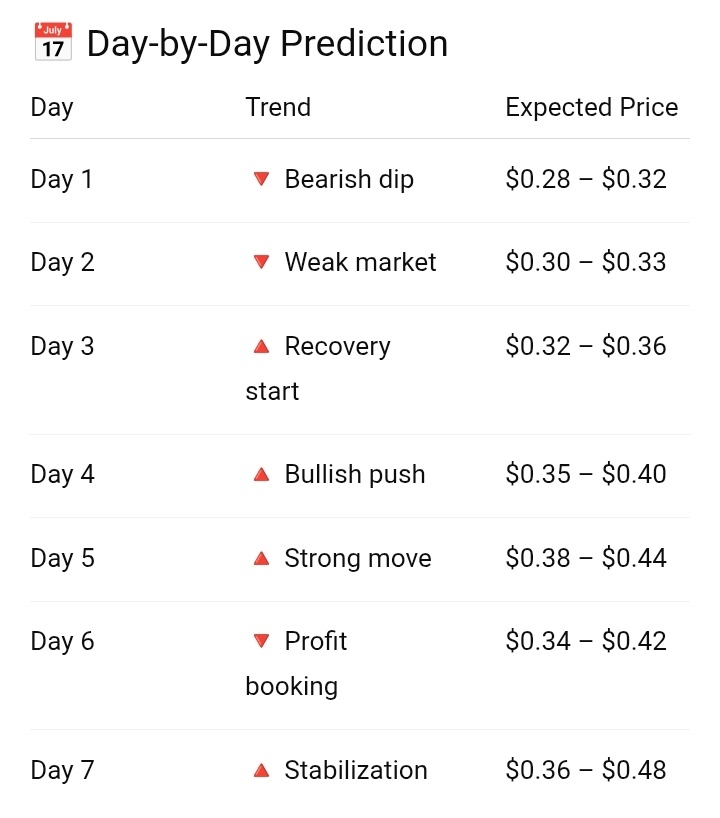This screenshot has height=818, width=720.
Task: Click the $0.28 – $0.32 price range
Action: 585,179
